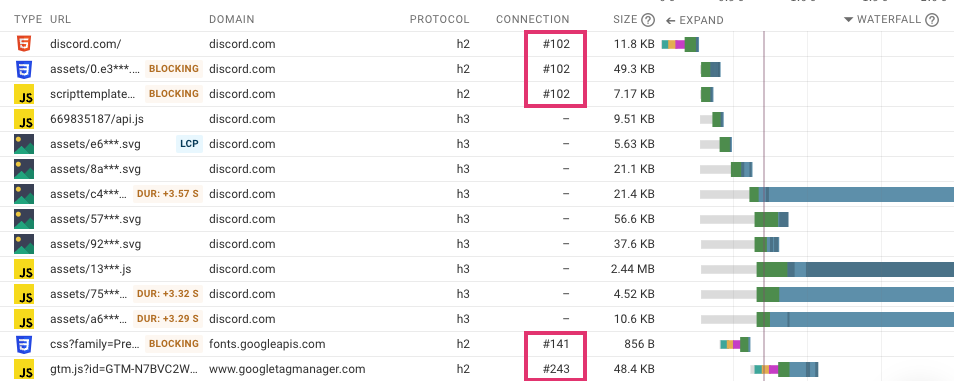Sort by the PROTOCOL column header
This screenshot has width=954, height=381.
(439, 19)
